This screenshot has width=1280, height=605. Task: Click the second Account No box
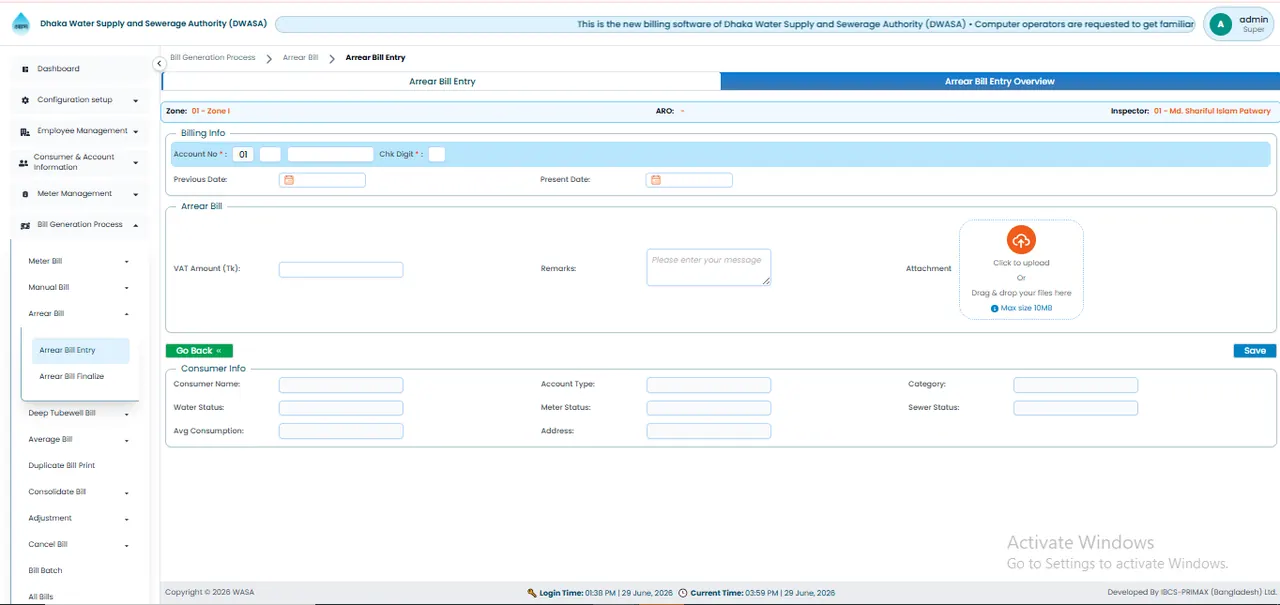[x=270, y=154]
